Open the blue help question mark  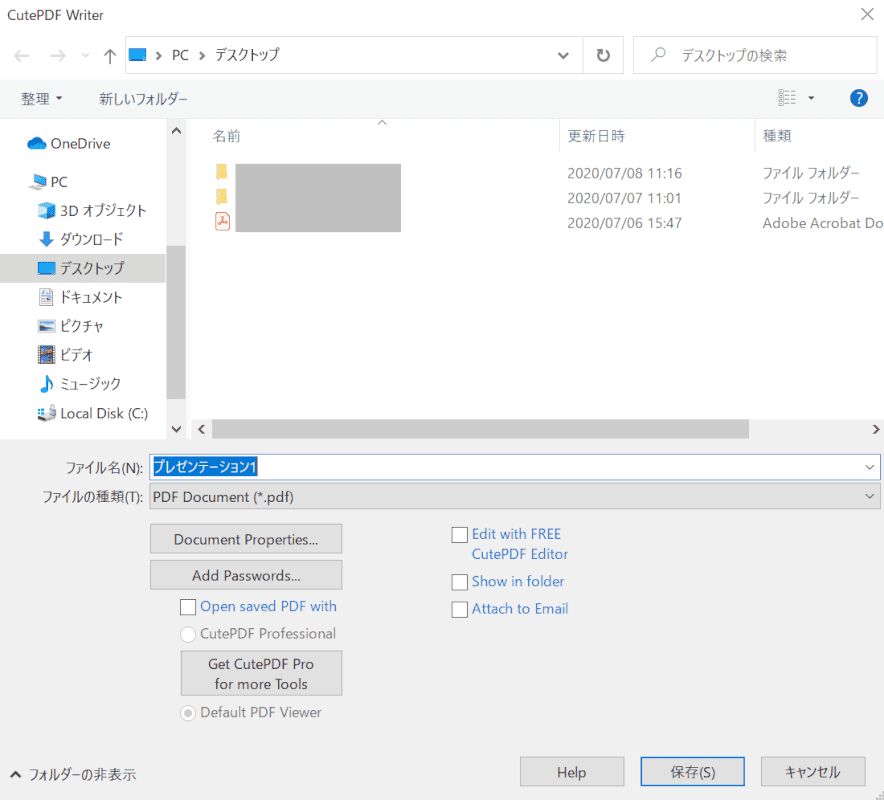coord(858,98)
